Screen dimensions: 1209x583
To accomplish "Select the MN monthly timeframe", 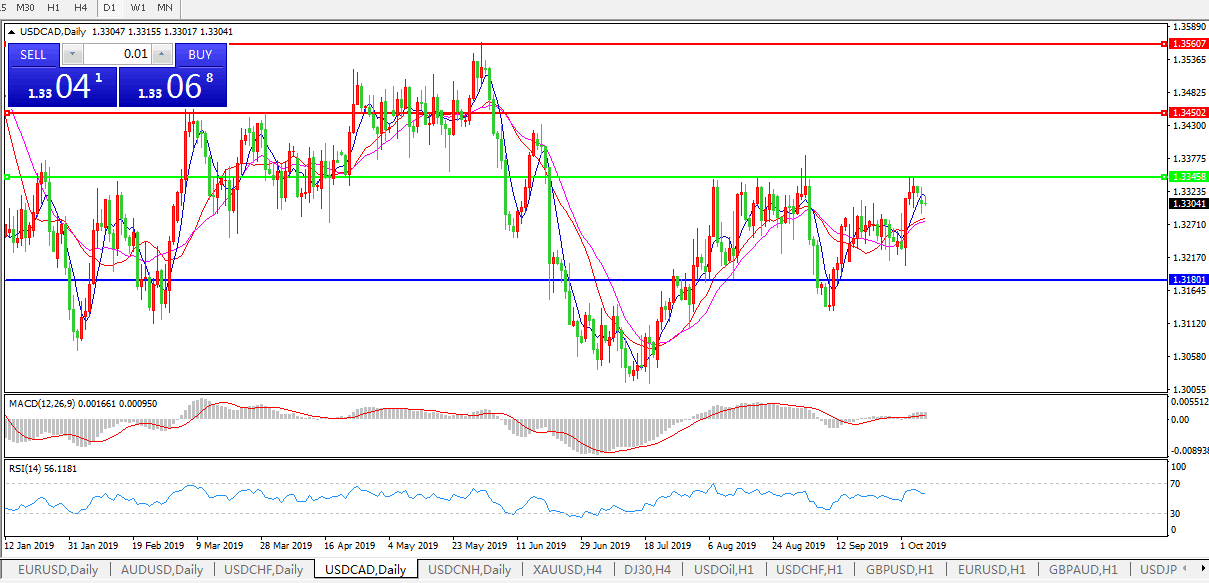I will [x=165, y=8].
